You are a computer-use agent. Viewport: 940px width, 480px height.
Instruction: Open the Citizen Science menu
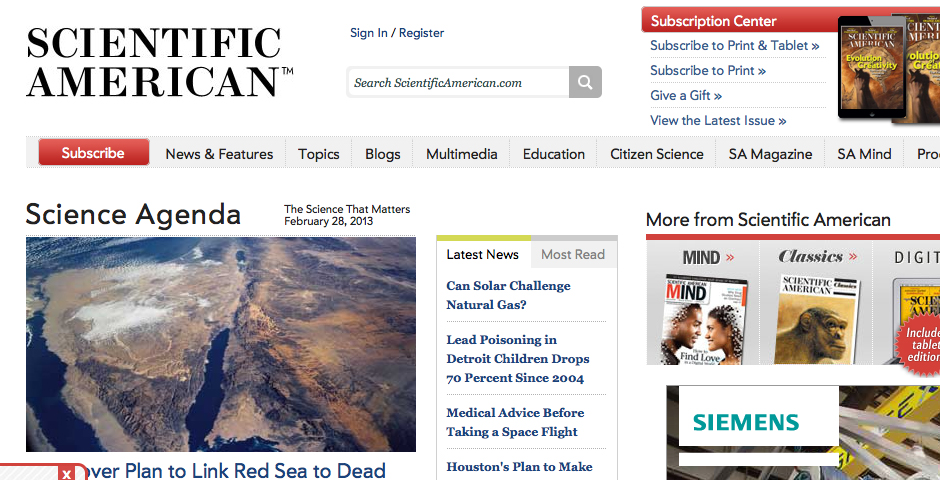click(657, 154)
